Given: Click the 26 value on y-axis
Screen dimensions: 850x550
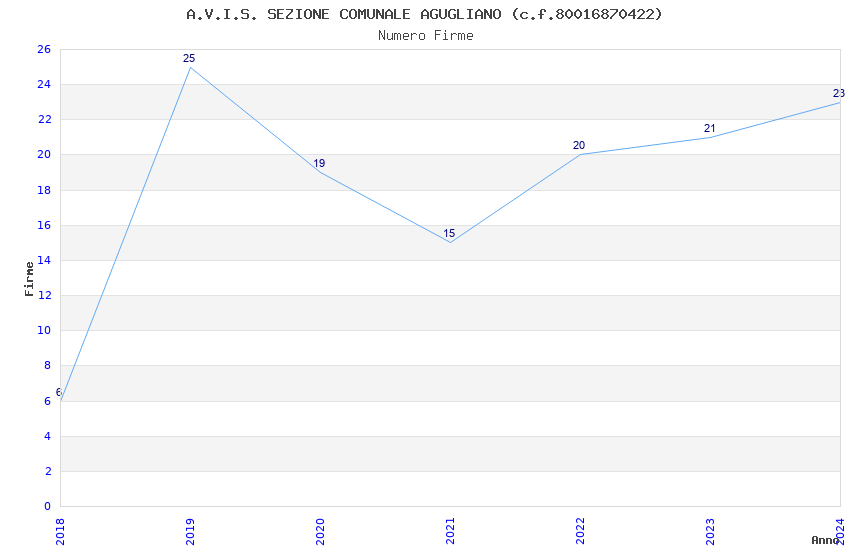Looking at the screenshot, I should point(44,49).
